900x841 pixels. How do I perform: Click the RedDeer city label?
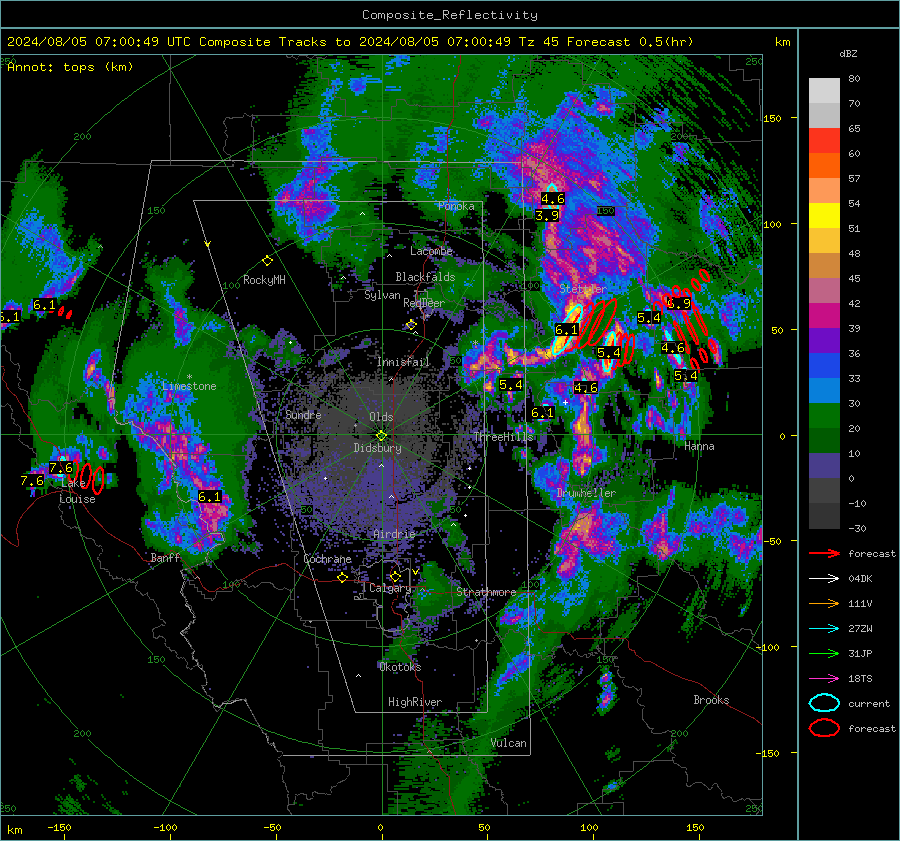pos(424,303)
